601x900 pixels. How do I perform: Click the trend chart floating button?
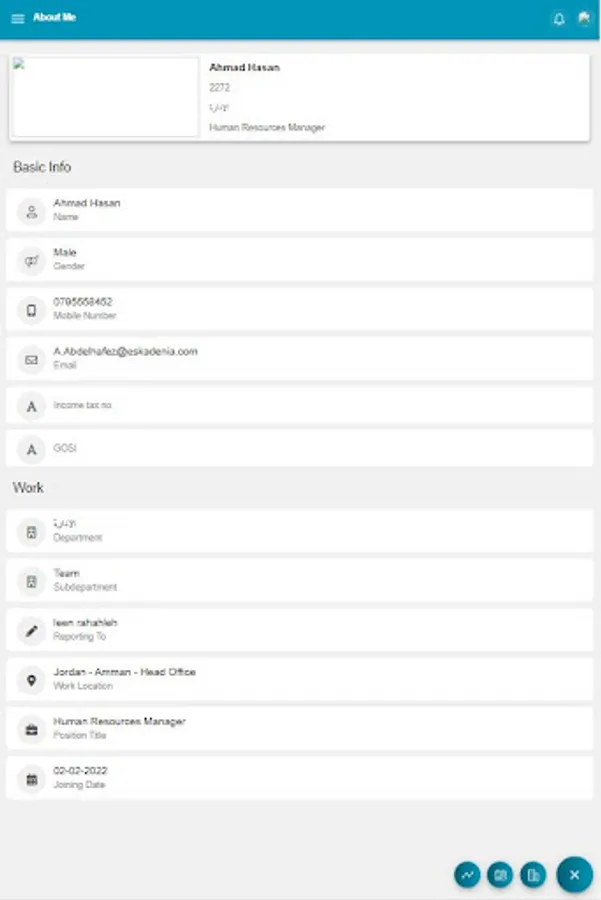coord(467,875)
